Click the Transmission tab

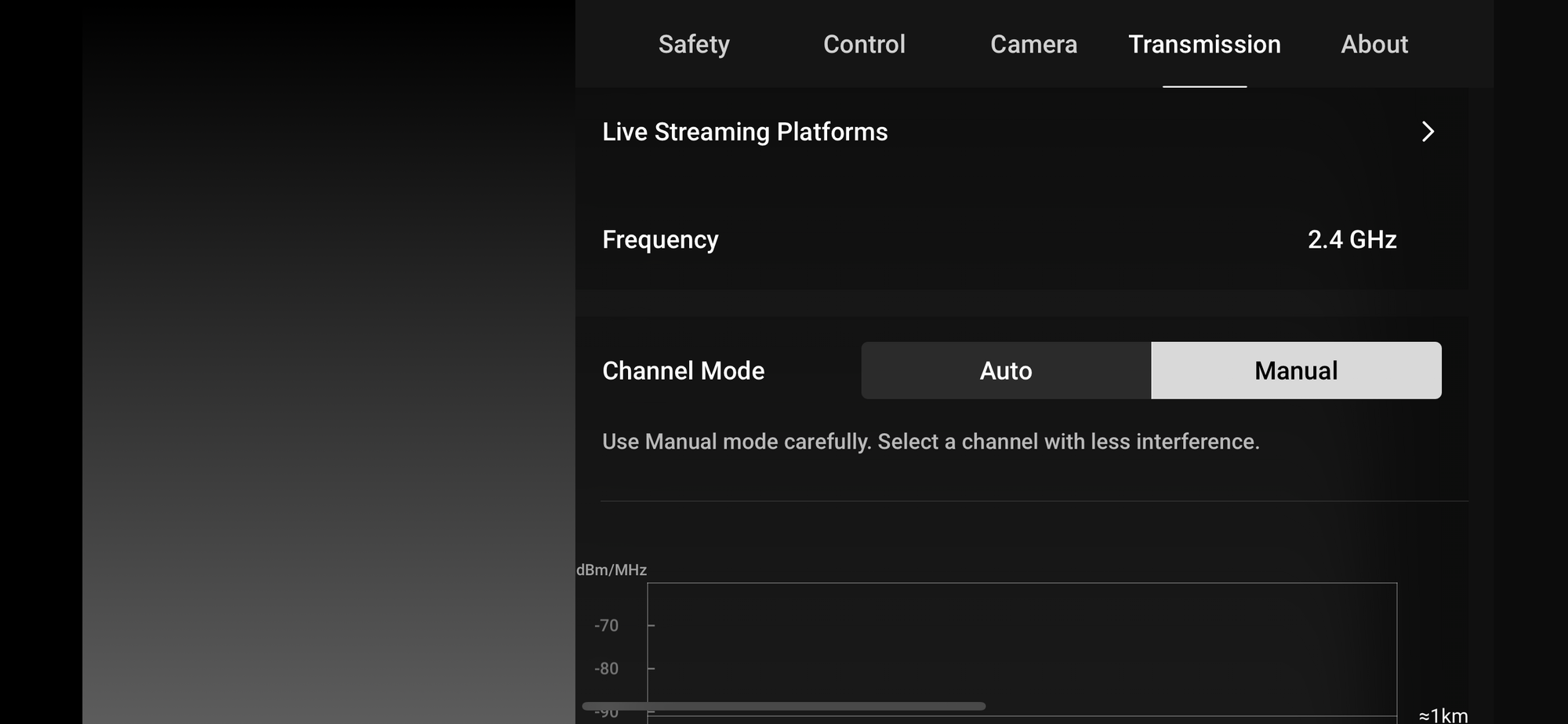click(x=1204, y=45)
